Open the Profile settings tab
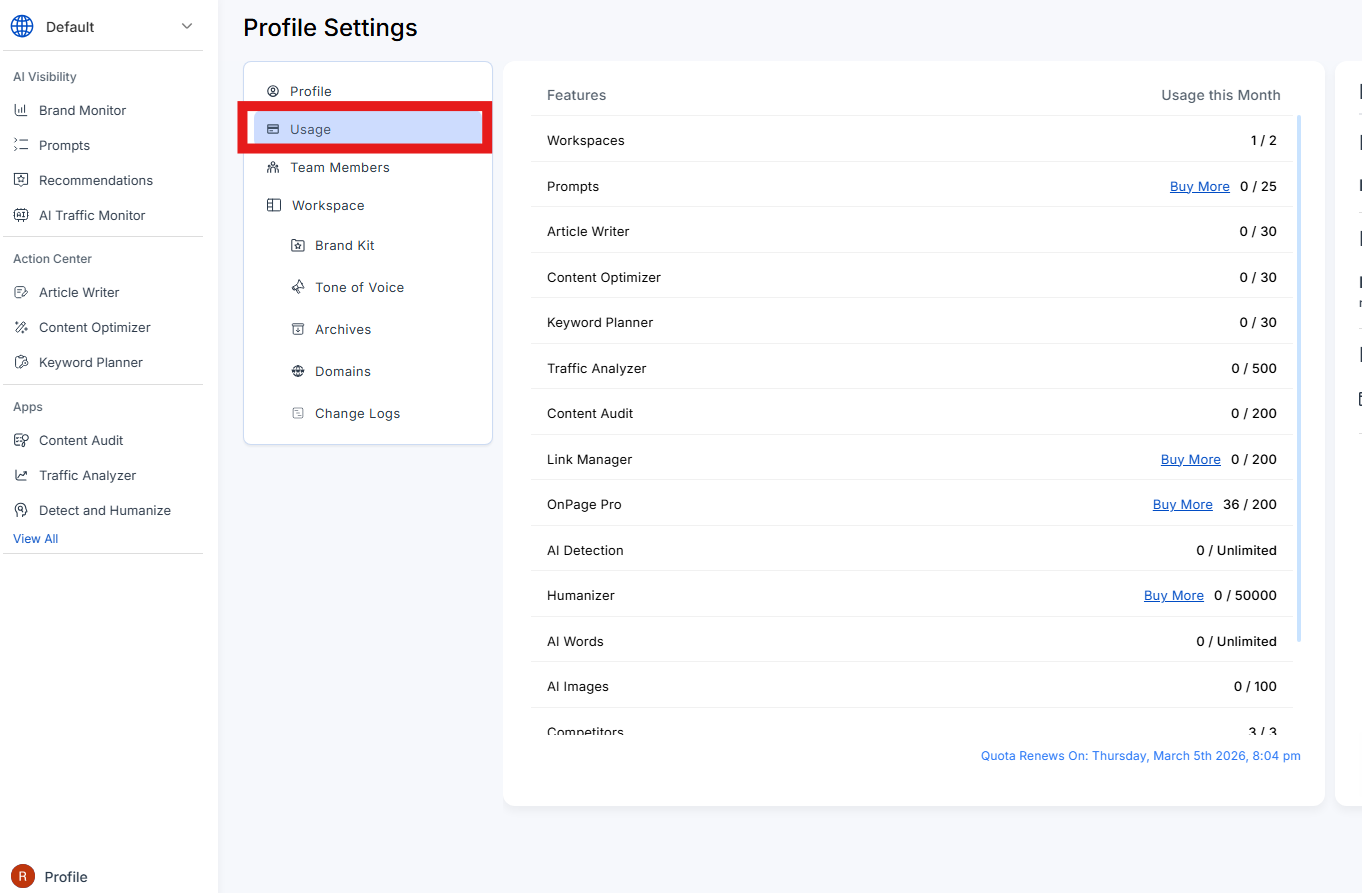Image resolution: width=1362 pixels, height=893 pixels. pos(310,92)
